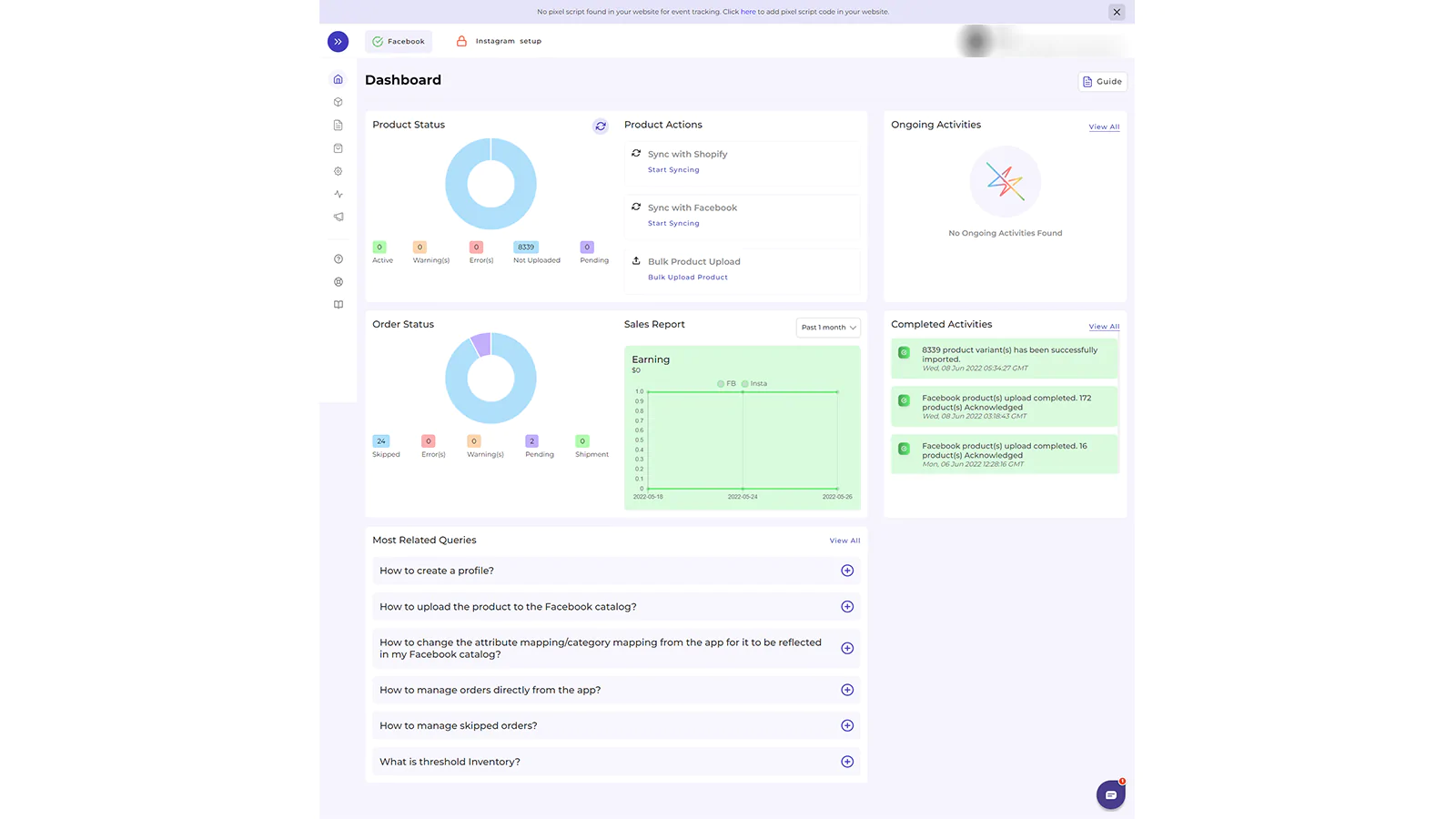Screen dimensions: 1456x819
Task: Click the Bulk Upload Product link
Action: pyautogui.click(x=687, y=278)
